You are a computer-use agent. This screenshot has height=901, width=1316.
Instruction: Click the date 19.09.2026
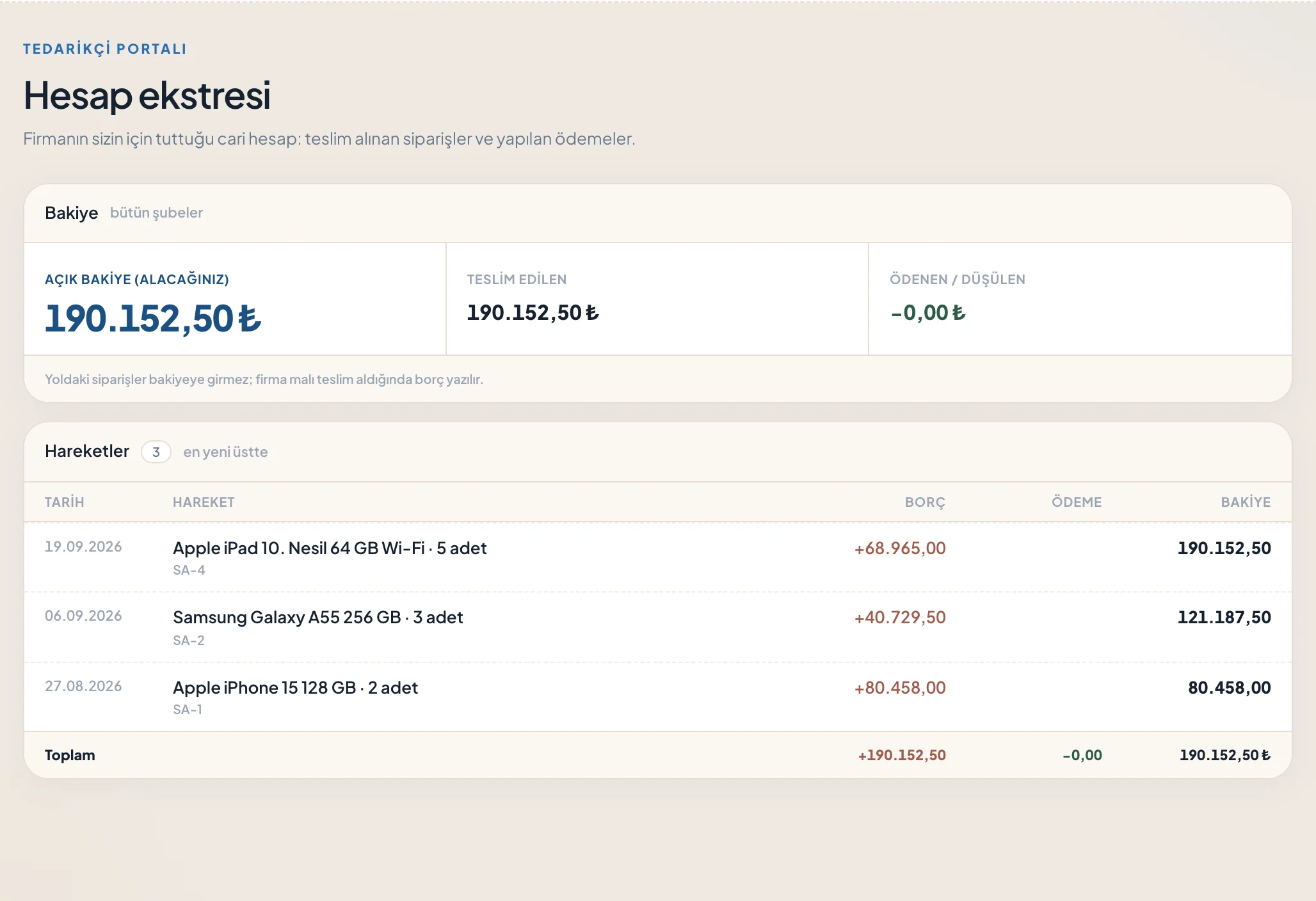pos(83,547)
